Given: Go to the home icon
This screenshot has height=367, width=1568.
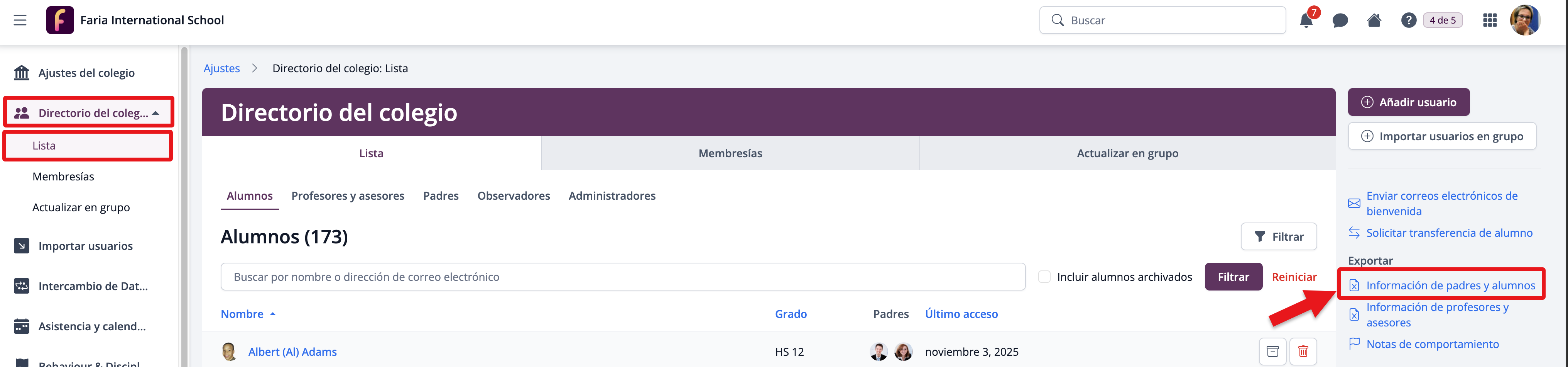Looking at the screenshot, I should click(1374, 21).
